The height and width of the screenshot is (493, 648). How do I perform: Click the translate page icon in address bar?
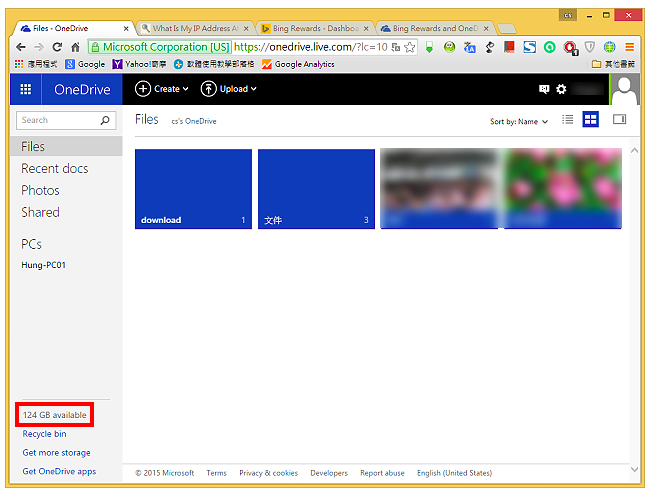tap(395, 47)
